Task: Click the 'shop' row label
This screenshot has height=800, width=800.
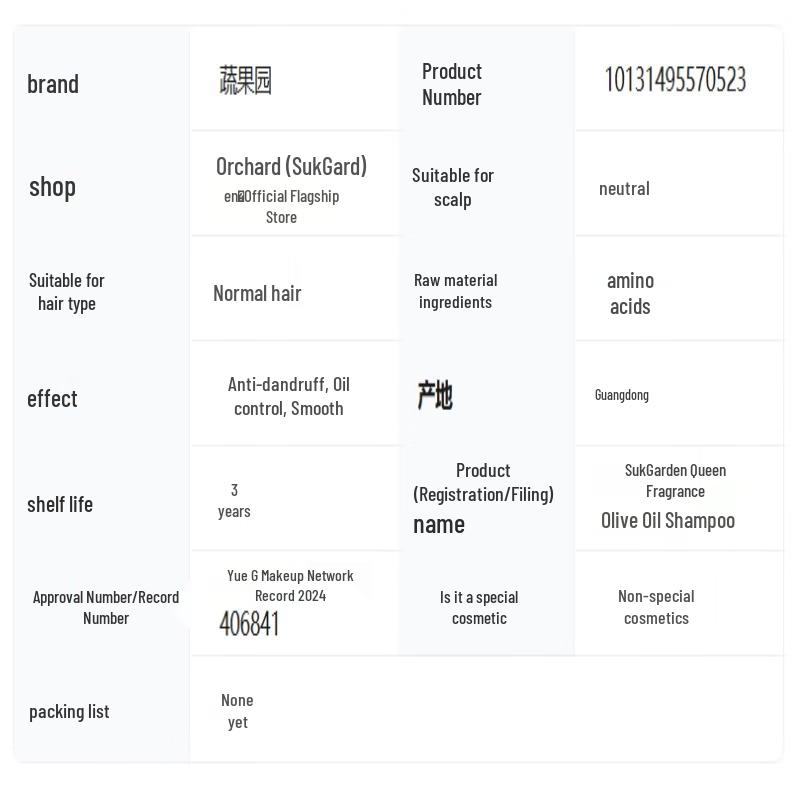Action: tap(52, 187)
